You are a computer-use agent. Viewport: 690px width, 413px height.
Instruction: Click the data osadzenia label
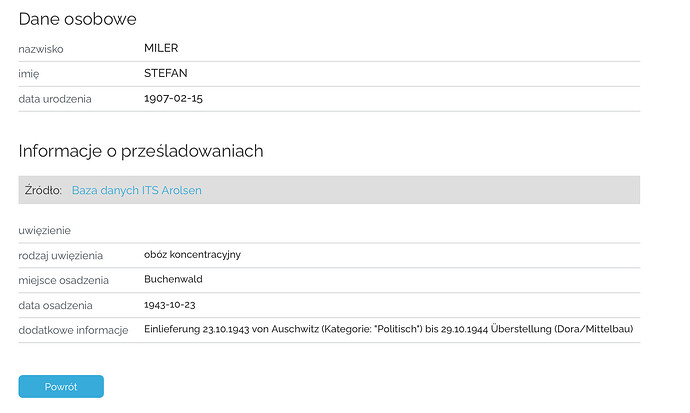point(55,305)
